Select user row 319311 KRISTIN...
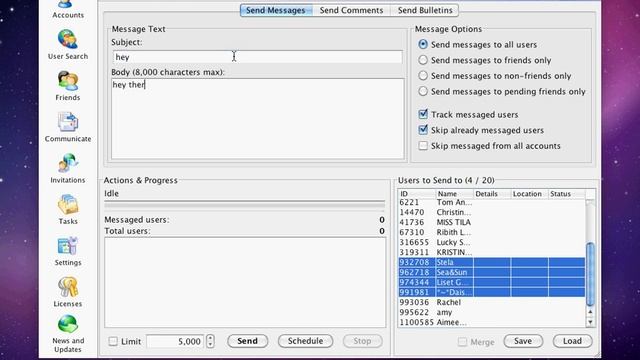 (x=491, y=252)
